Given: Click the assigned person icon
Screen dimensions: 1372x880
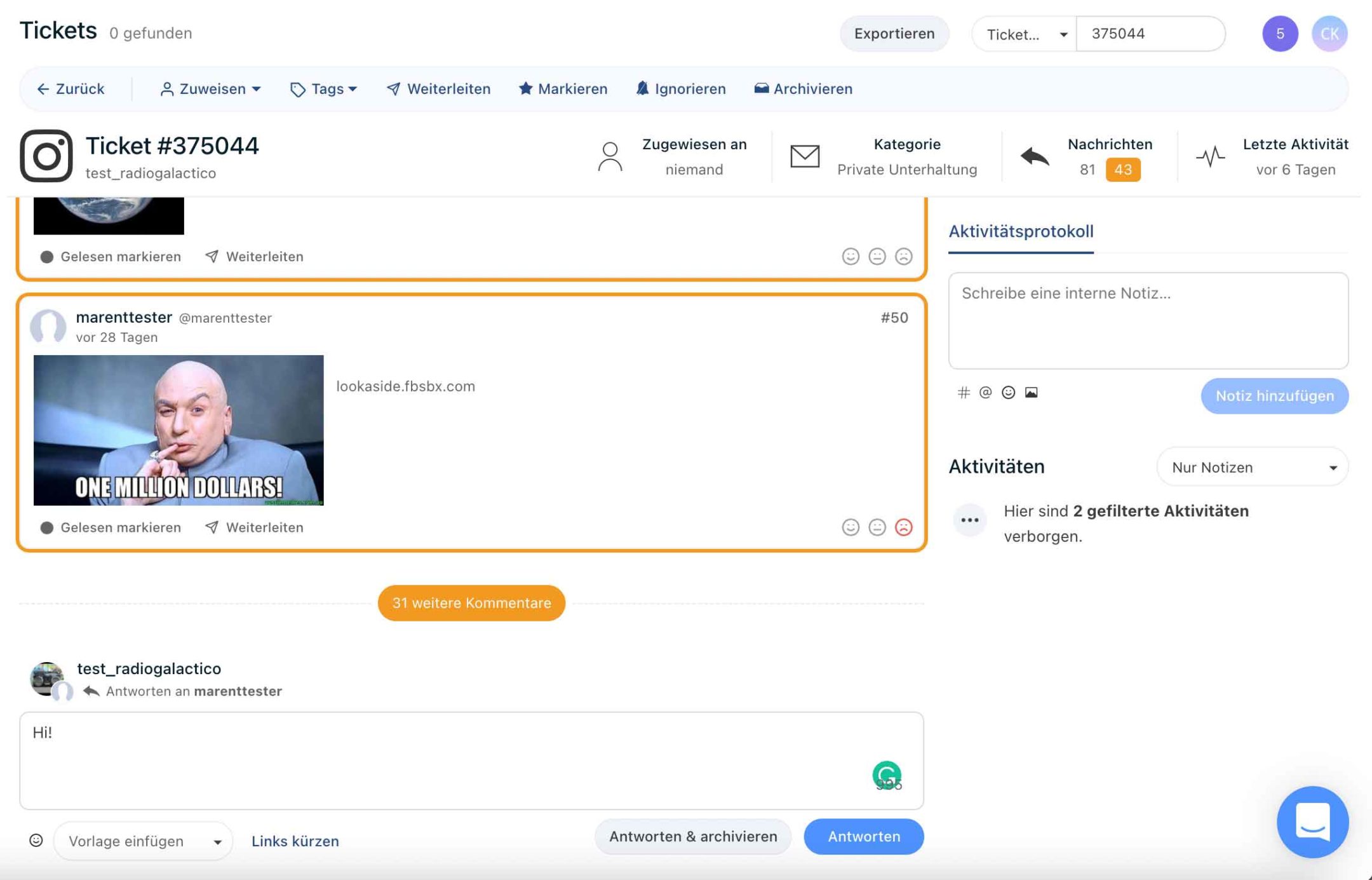Looking at the screenshot, I should click(x=610, y=156).
